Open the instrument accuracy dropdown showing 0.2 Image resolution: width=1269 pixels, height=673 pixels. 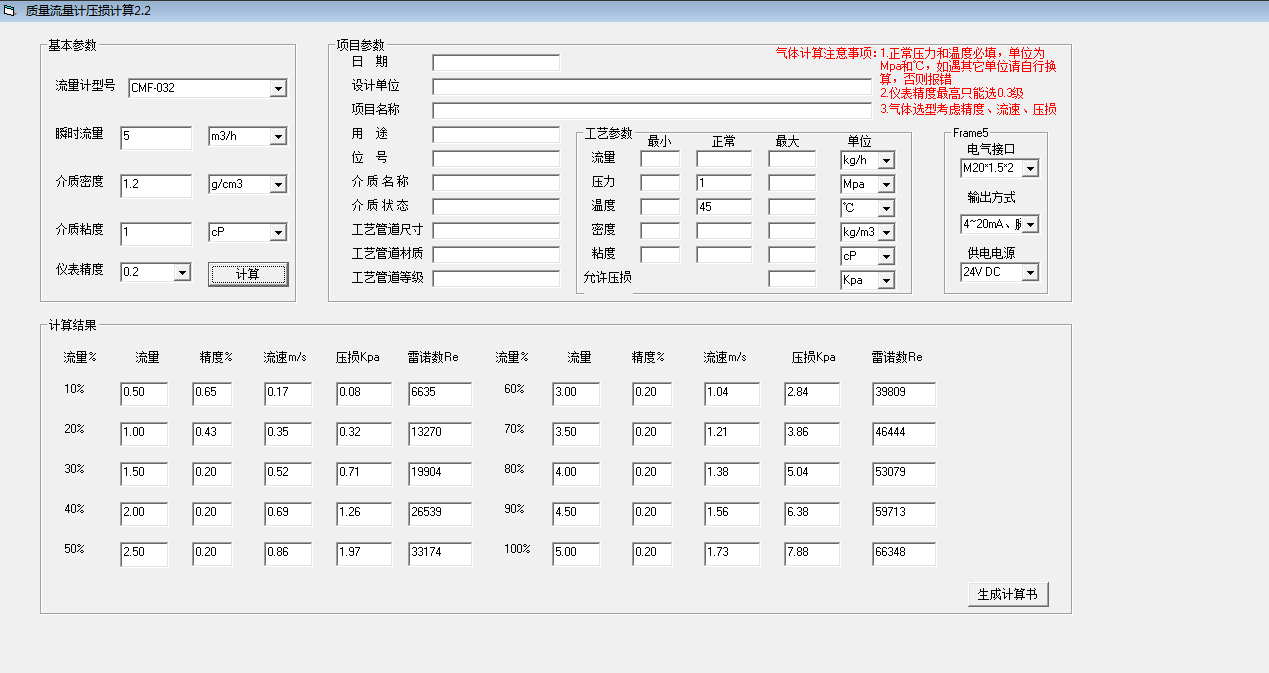pyautogui.click(x=181, y=272)
